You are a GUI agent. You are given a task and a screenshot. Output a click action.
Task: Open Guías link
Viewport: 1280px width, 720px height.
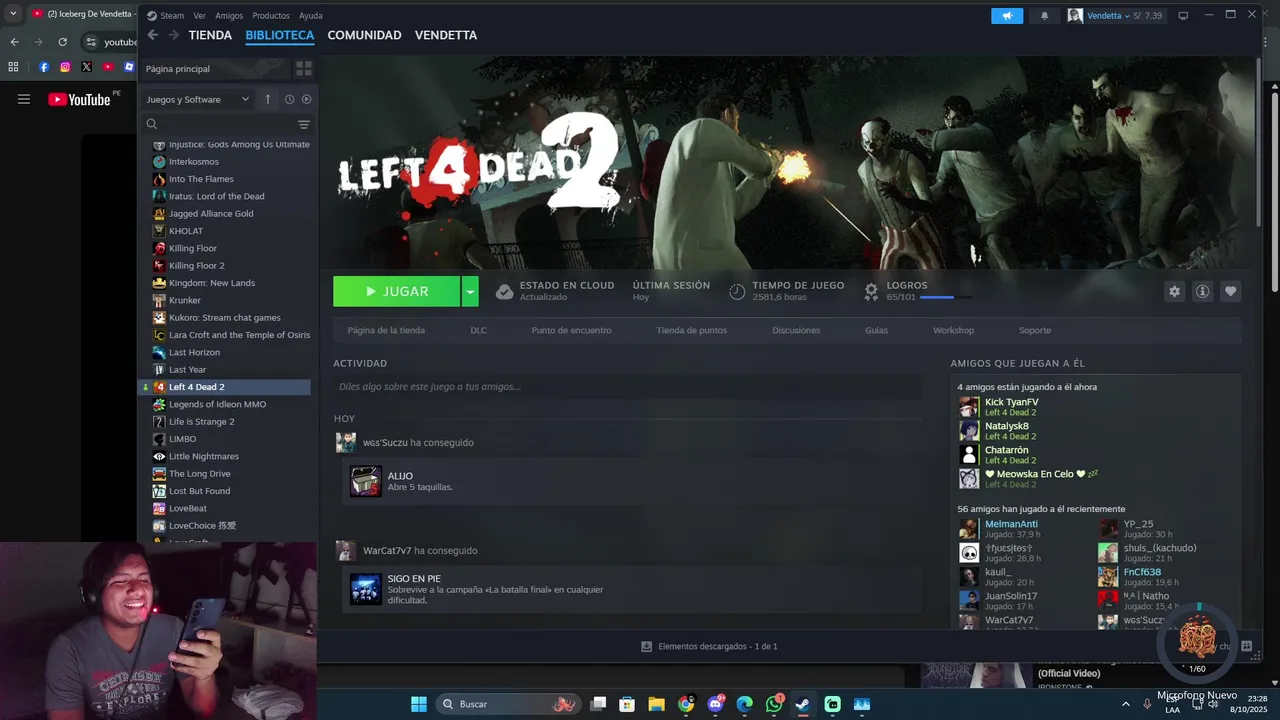[x=877, y=330]
